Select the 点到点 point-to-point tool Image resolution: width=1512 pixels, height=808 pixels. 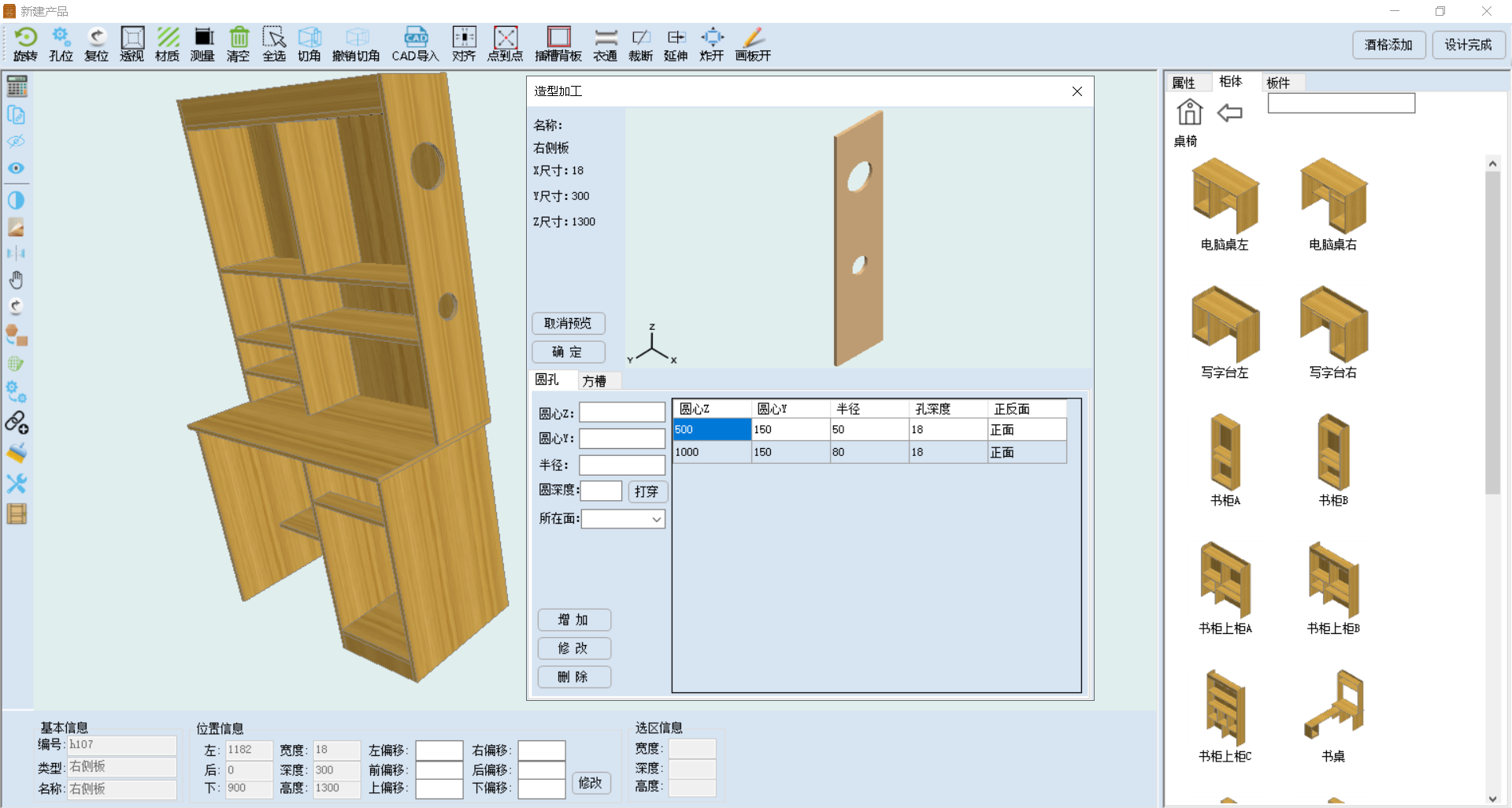click(505, 44)
